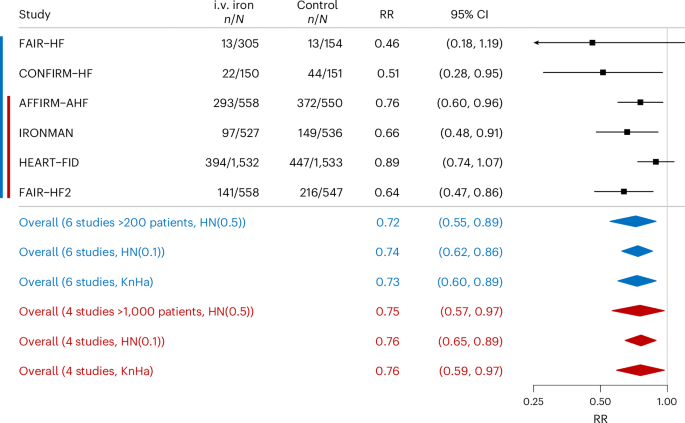This screenshot has height=423, width=685.
Task: Select the HEART-FID point estimate square
Action: coord(656,162)
